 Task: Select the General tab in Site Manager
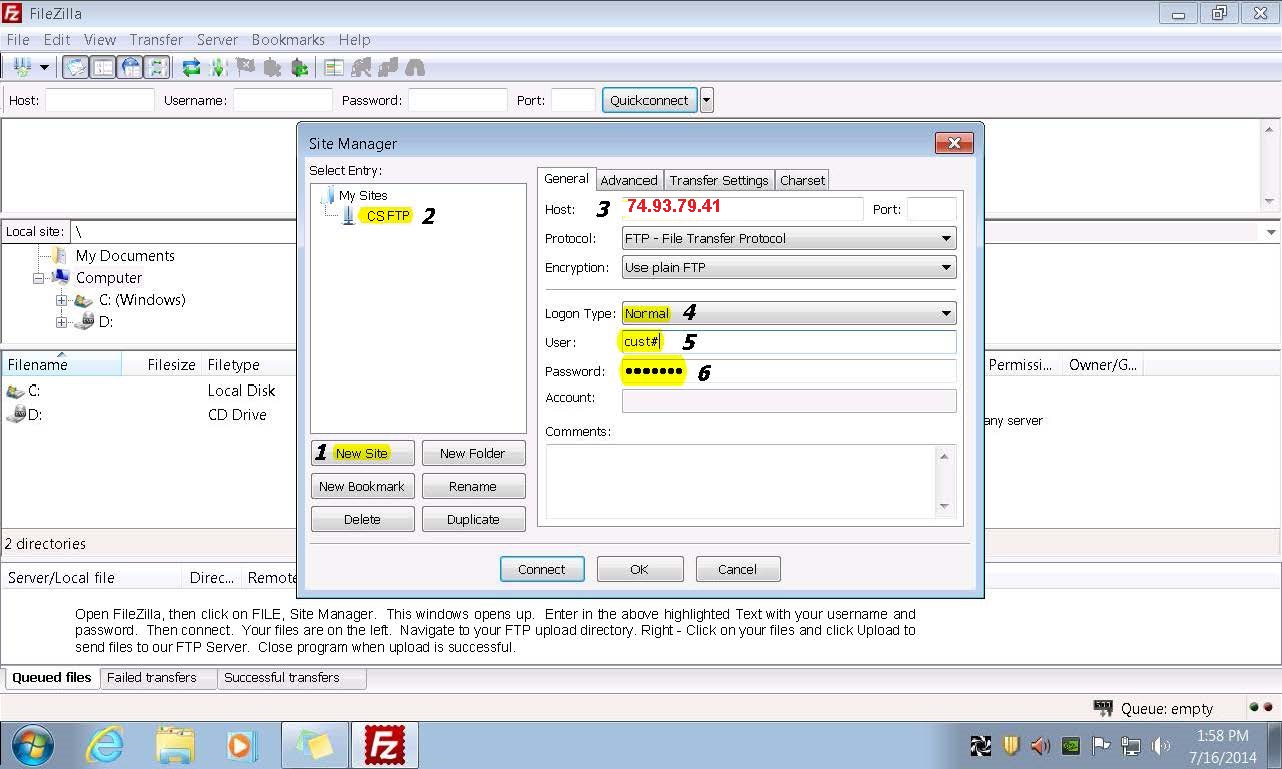pos(566,179)
